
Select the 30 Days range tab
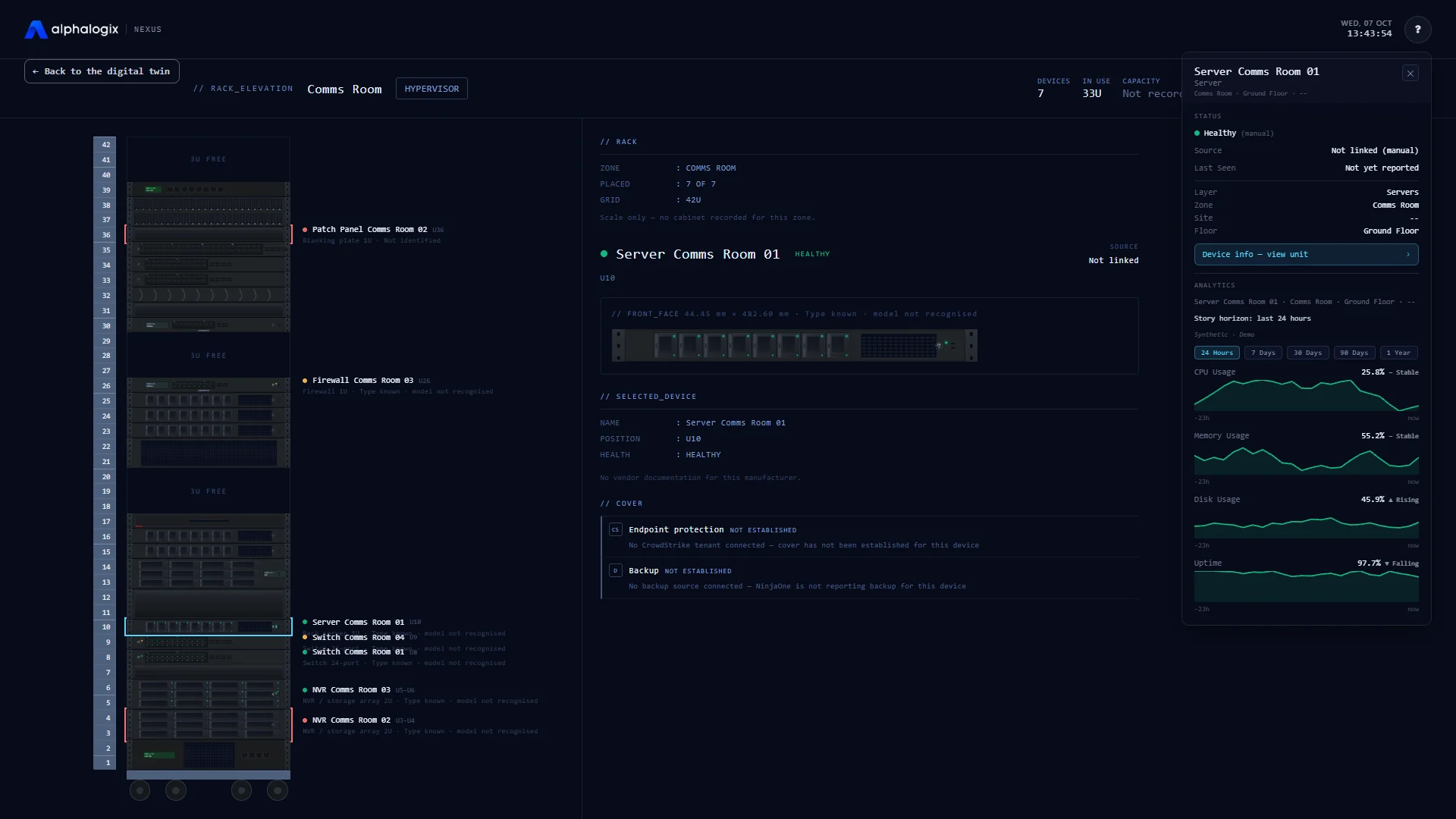1307,353
